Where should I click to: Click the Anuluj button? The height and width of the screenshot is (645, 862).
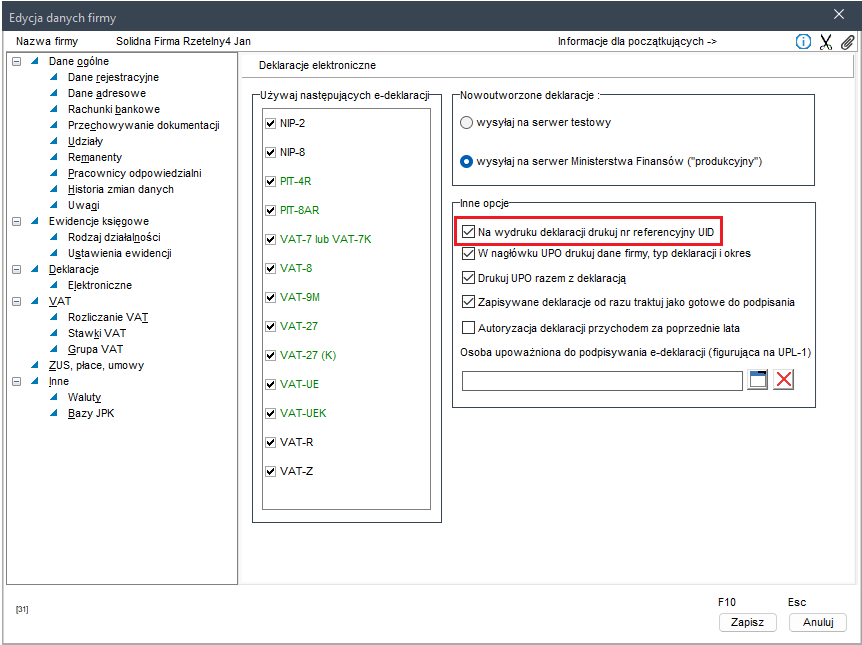(818, 622)
